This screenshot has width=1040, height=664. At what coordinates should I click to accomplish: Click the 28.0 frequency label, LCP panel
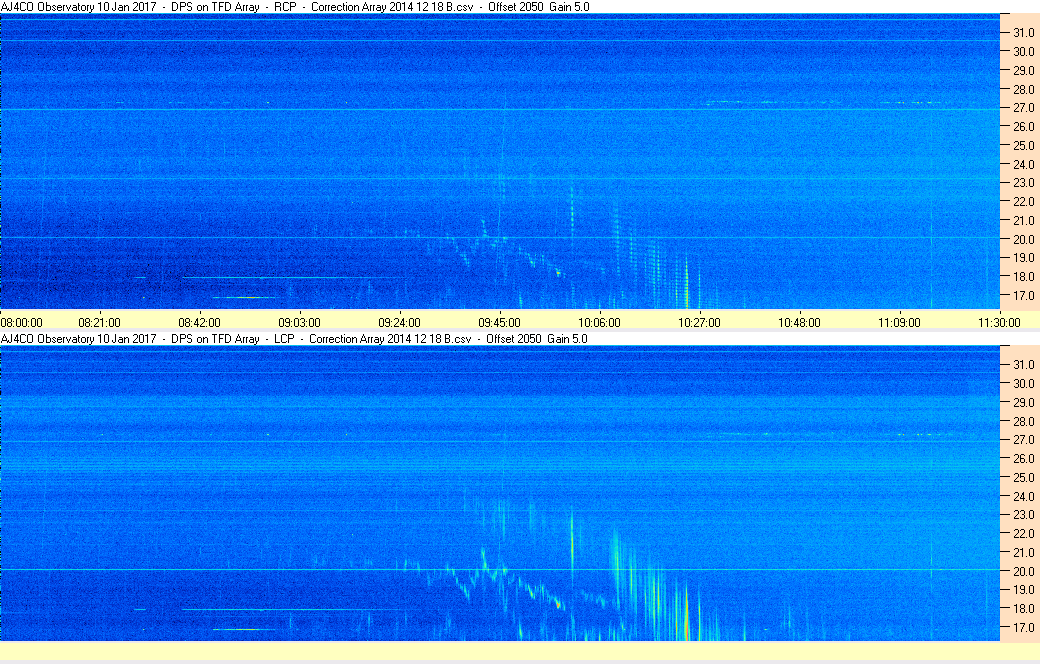click(x=1023, y=421)
